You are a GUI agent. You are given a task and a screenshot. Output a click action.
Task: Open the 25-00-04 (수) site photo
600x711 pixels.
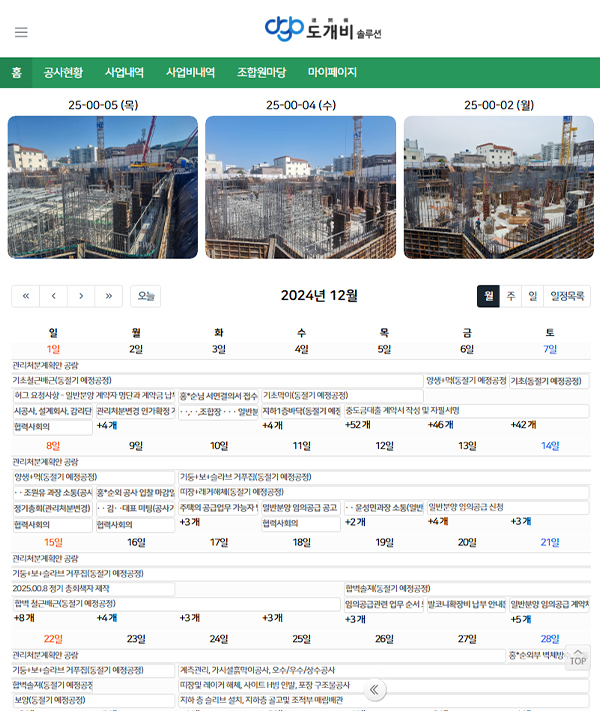(x=301, y=187)
